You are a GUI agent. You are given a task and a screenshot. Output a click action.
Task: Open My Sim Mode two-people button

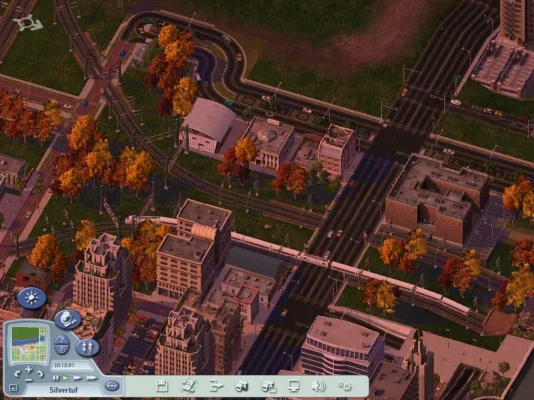coord(88,347)
